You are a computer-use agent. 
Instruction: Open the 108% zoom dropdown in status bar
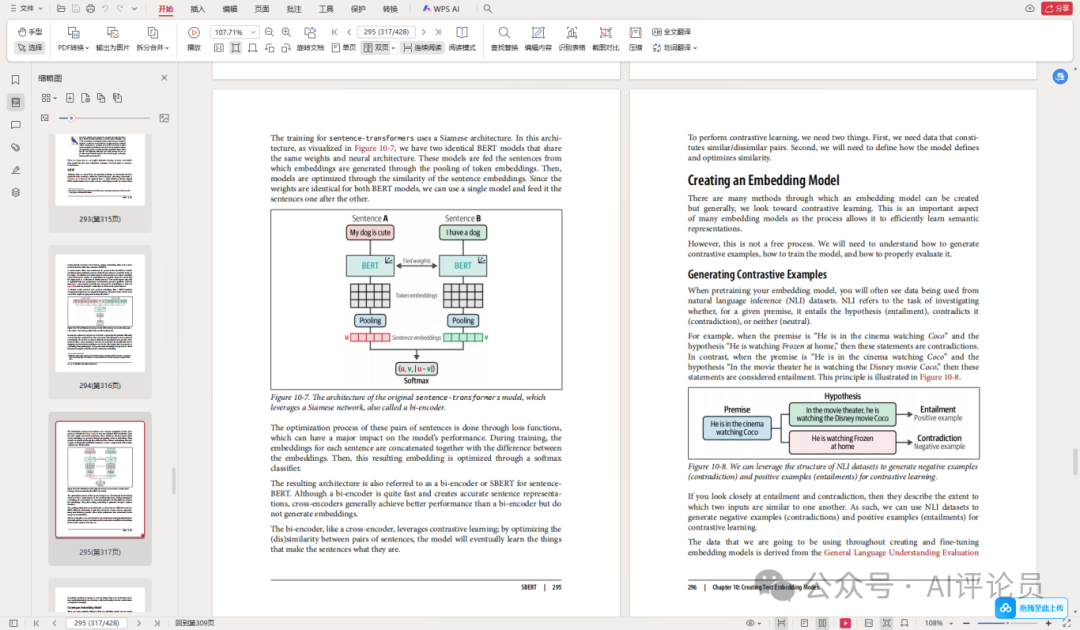tap(939, 623)
